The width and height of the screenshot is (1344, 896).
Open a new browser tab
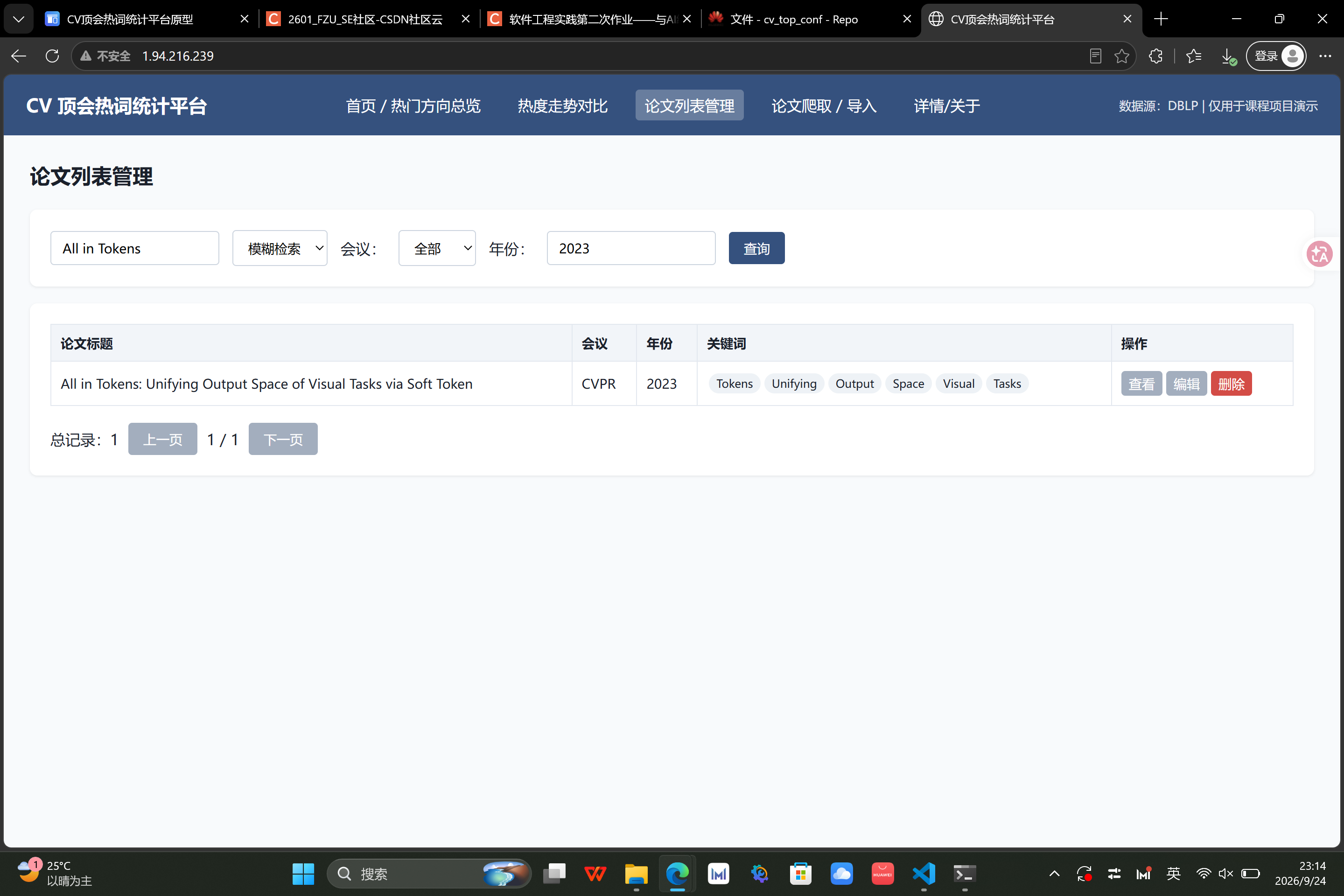click(1161, 19)
